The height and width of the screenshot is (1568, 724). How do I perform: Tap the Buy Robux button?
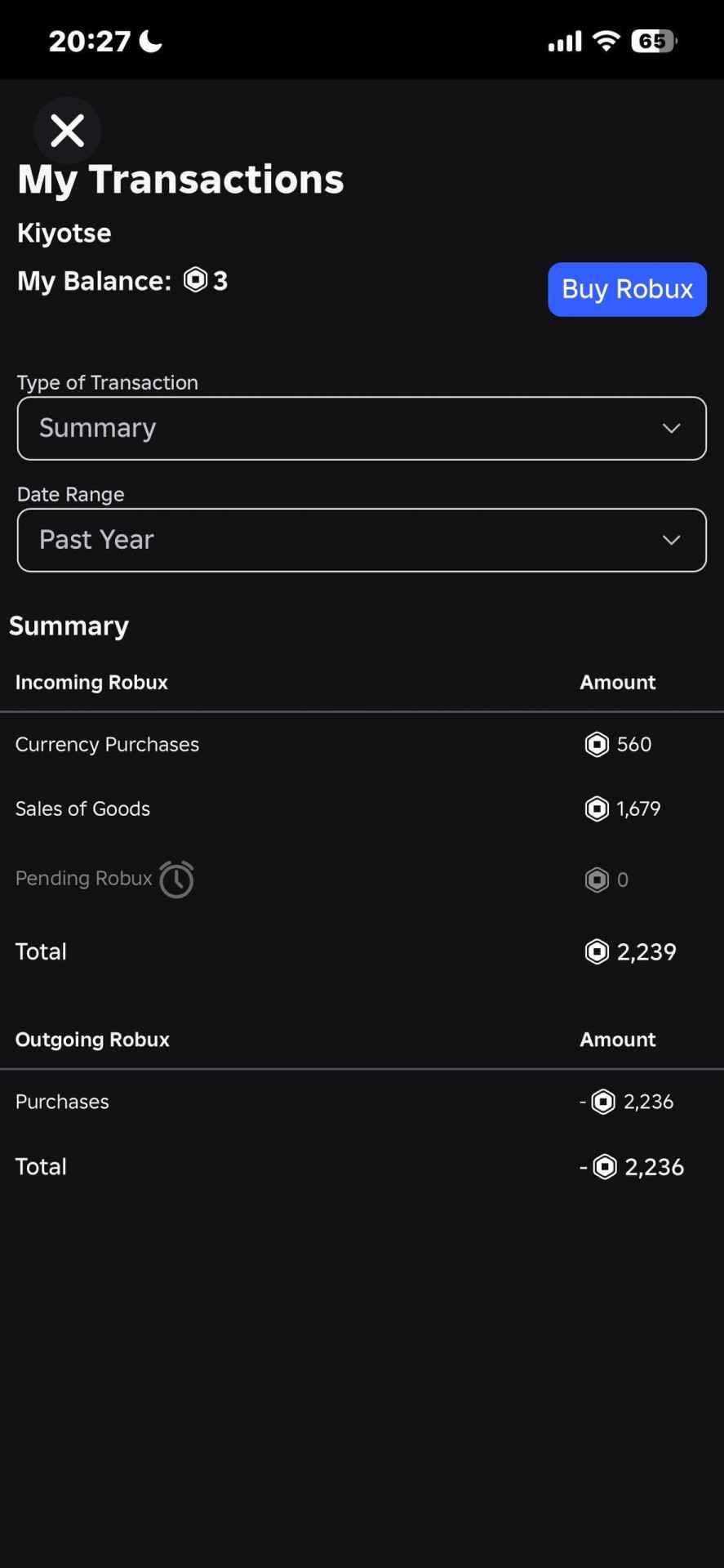pyautogui.click(x=627, y=289)
